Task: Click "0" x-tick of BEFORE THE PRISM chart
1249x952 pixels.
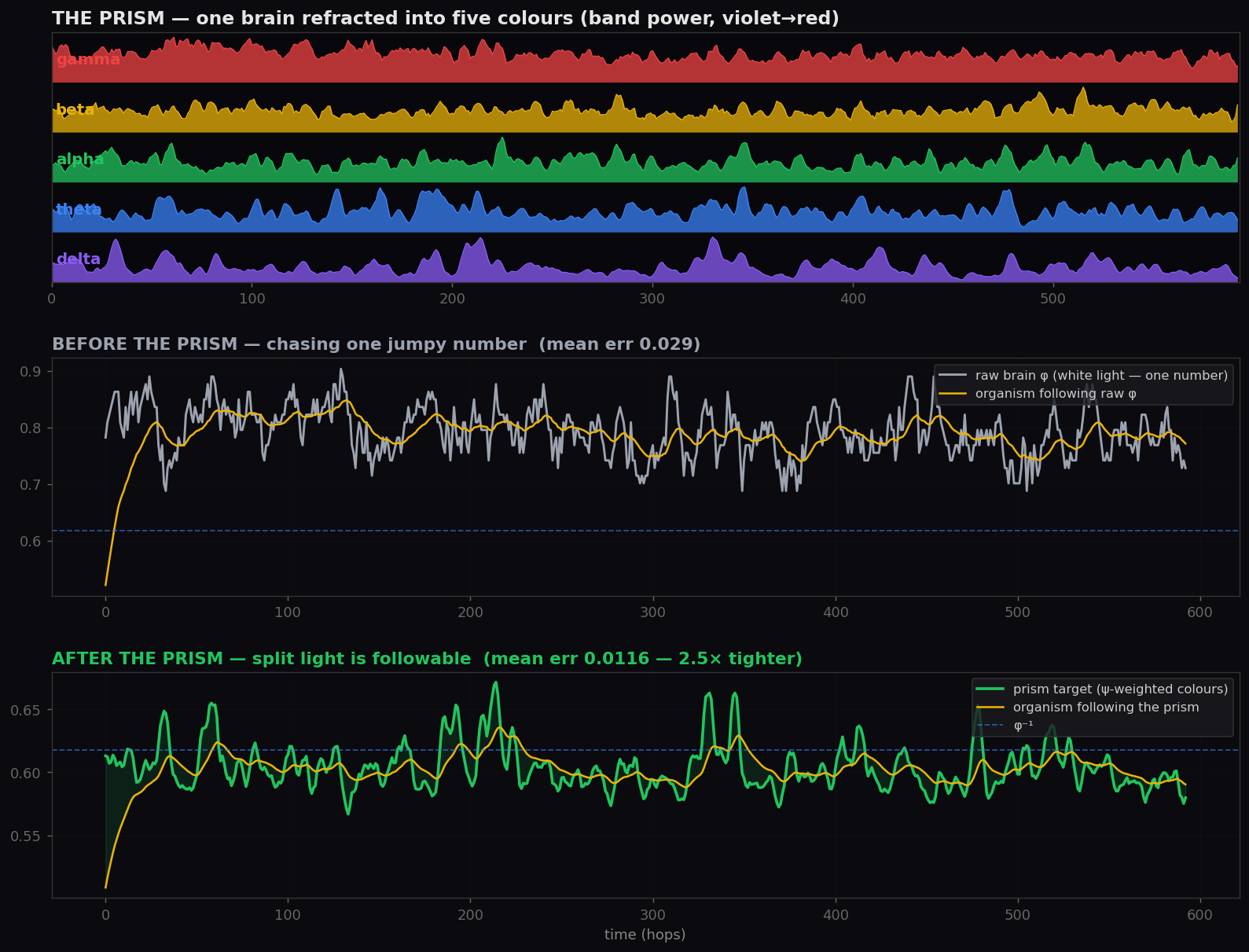Action: click(x=105, y=612)
